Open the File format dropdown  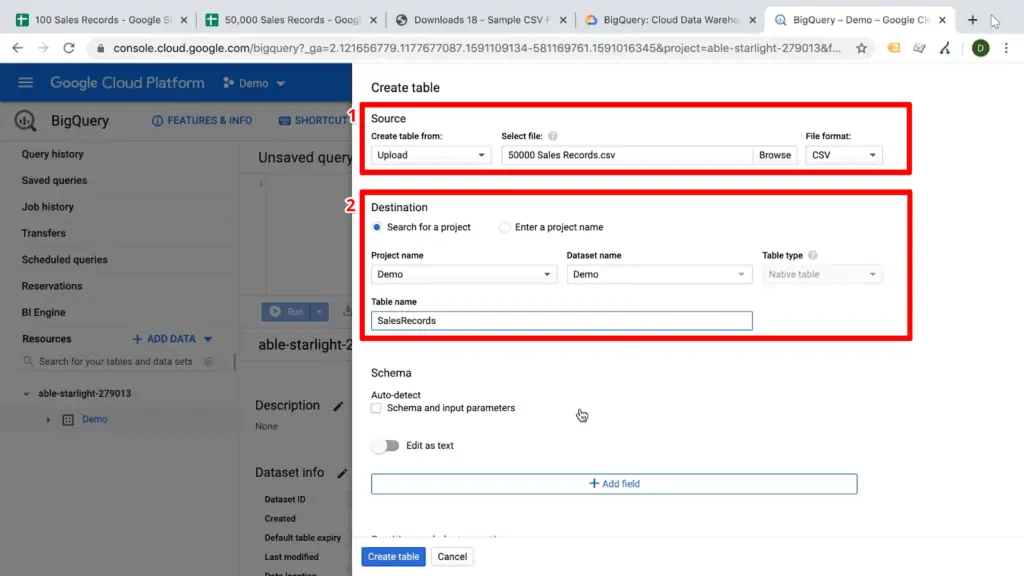click(843, 155)
